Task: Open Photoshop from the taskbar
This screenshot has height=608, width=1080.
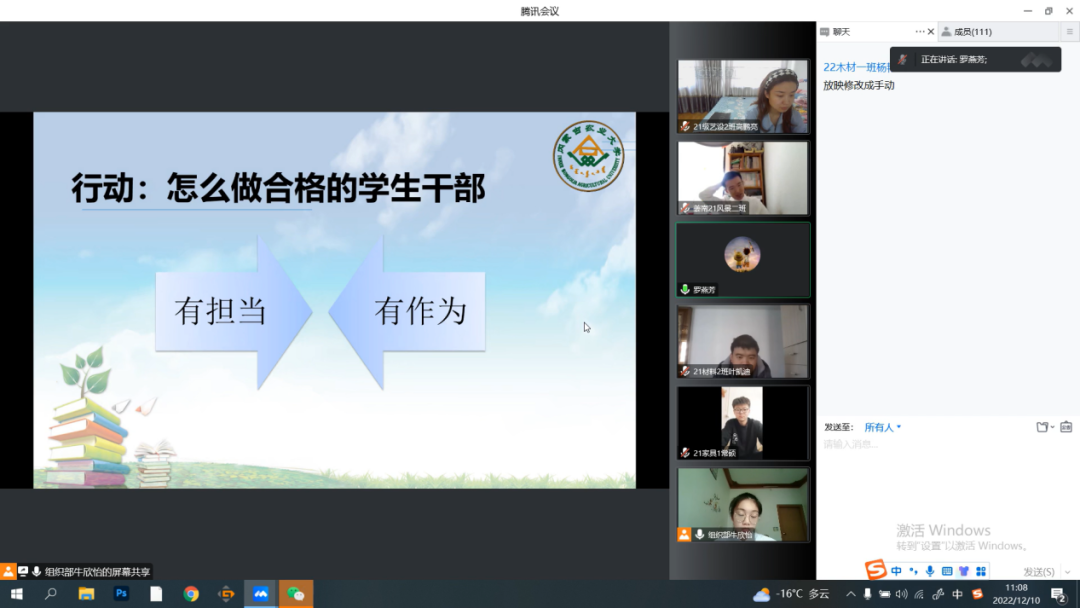Action: pos(121,594)
